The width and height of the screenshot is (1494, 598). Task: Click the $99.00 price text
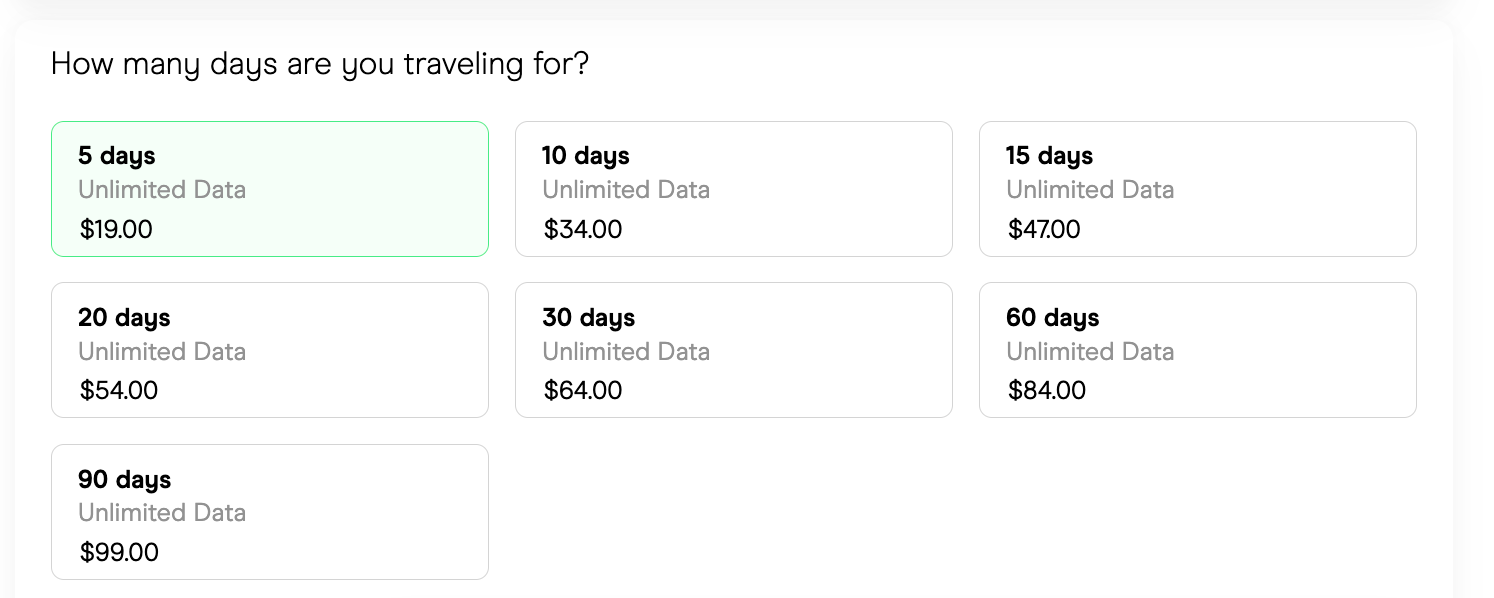pos(119,552)
